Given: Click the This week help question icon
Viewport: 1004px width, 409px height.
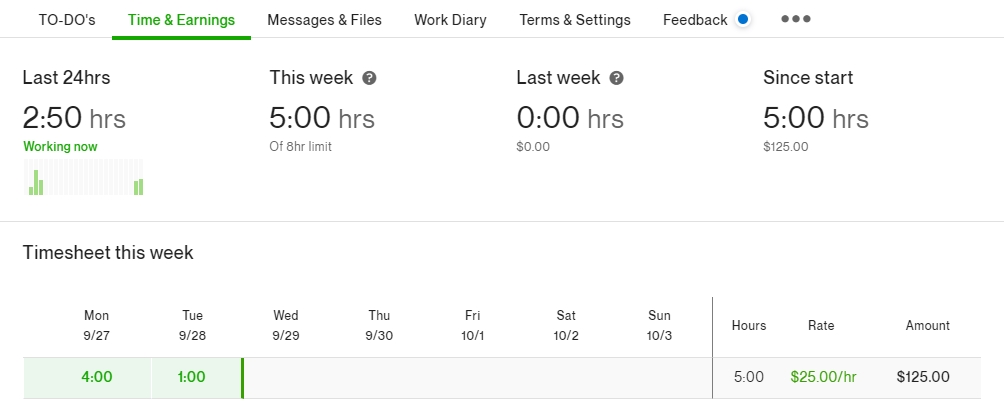Looking at the screenshot, I should (x=369, y=78).
